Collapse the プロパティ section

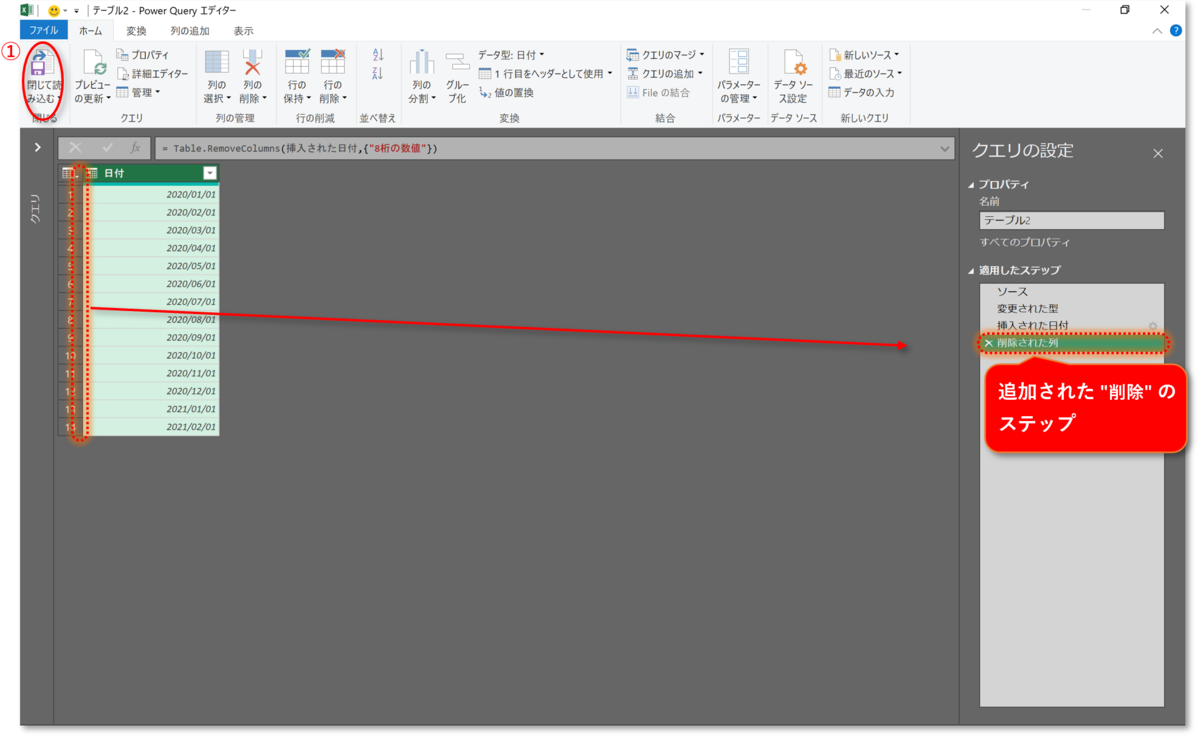[970, 185]
